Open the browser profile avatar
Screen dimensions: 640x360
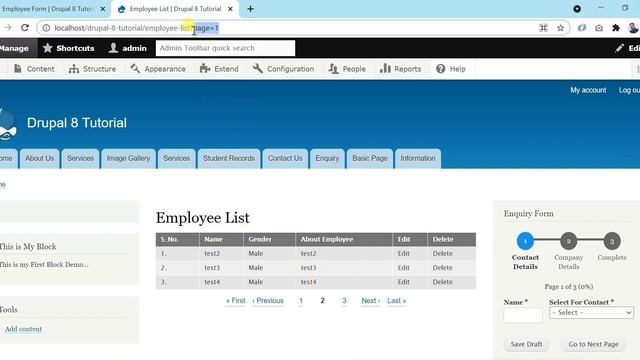click(633, 28)
